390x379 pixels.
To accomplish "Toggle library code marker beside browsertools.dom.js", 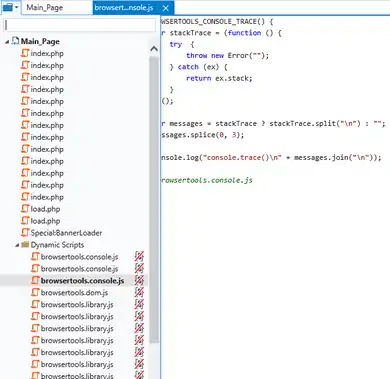I will pyautogui.click(x=139, y=292).
